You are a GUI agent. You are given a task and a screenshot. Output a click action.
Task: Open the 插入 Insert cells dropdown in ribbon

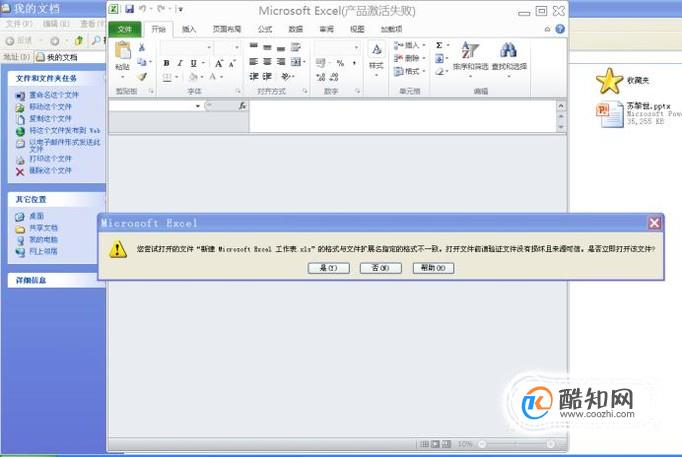[x=409, y=45]
